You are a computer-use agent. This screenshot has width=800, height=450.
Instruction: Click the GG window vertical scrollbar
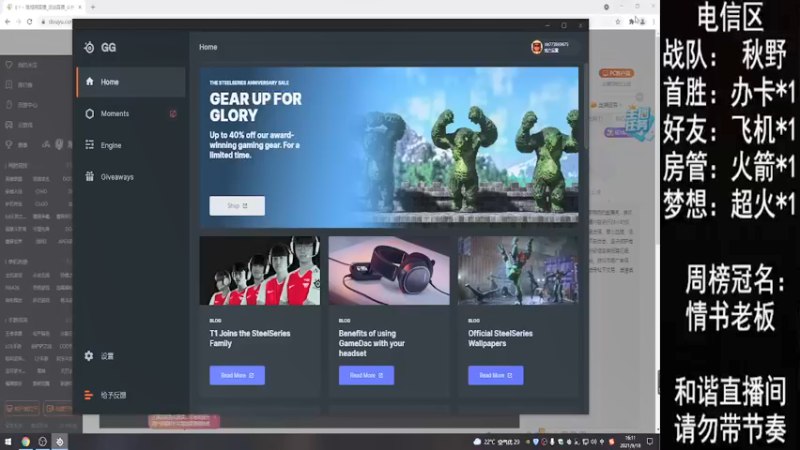point(585,107)
